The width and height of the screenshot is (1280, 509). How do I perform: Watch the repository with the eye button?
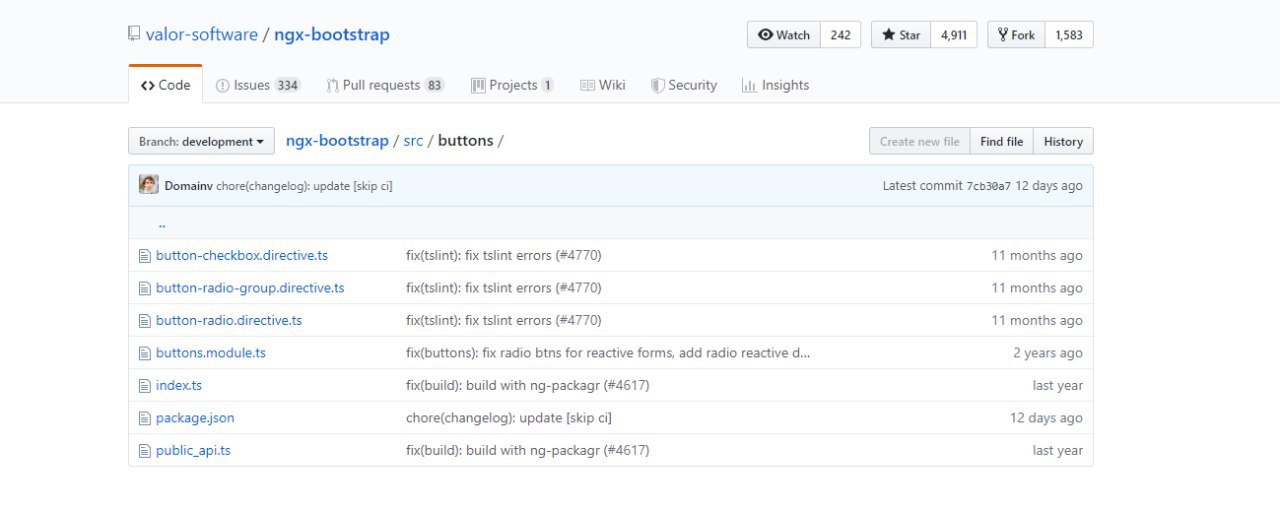(x=784, y=35)
